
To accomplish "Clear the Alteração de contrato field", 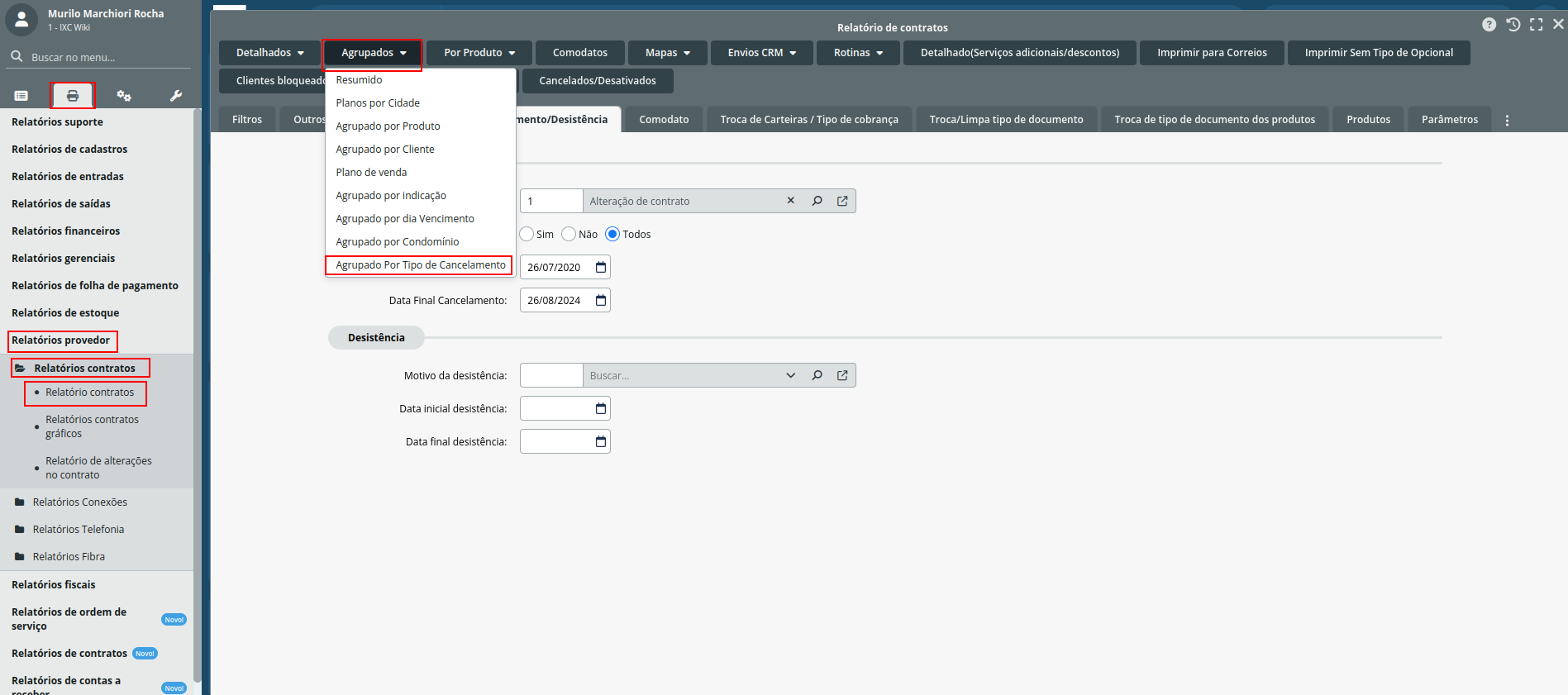I will (x=791, y=201).
